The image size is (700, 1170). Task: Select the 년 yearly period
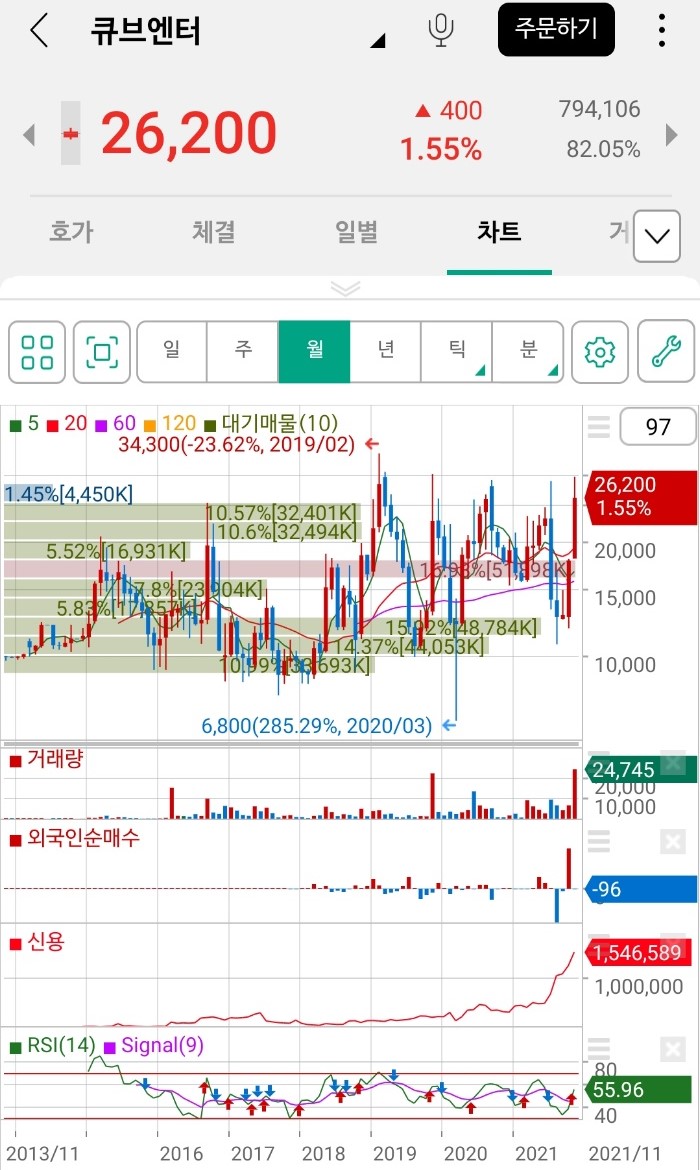pos(386,351)
